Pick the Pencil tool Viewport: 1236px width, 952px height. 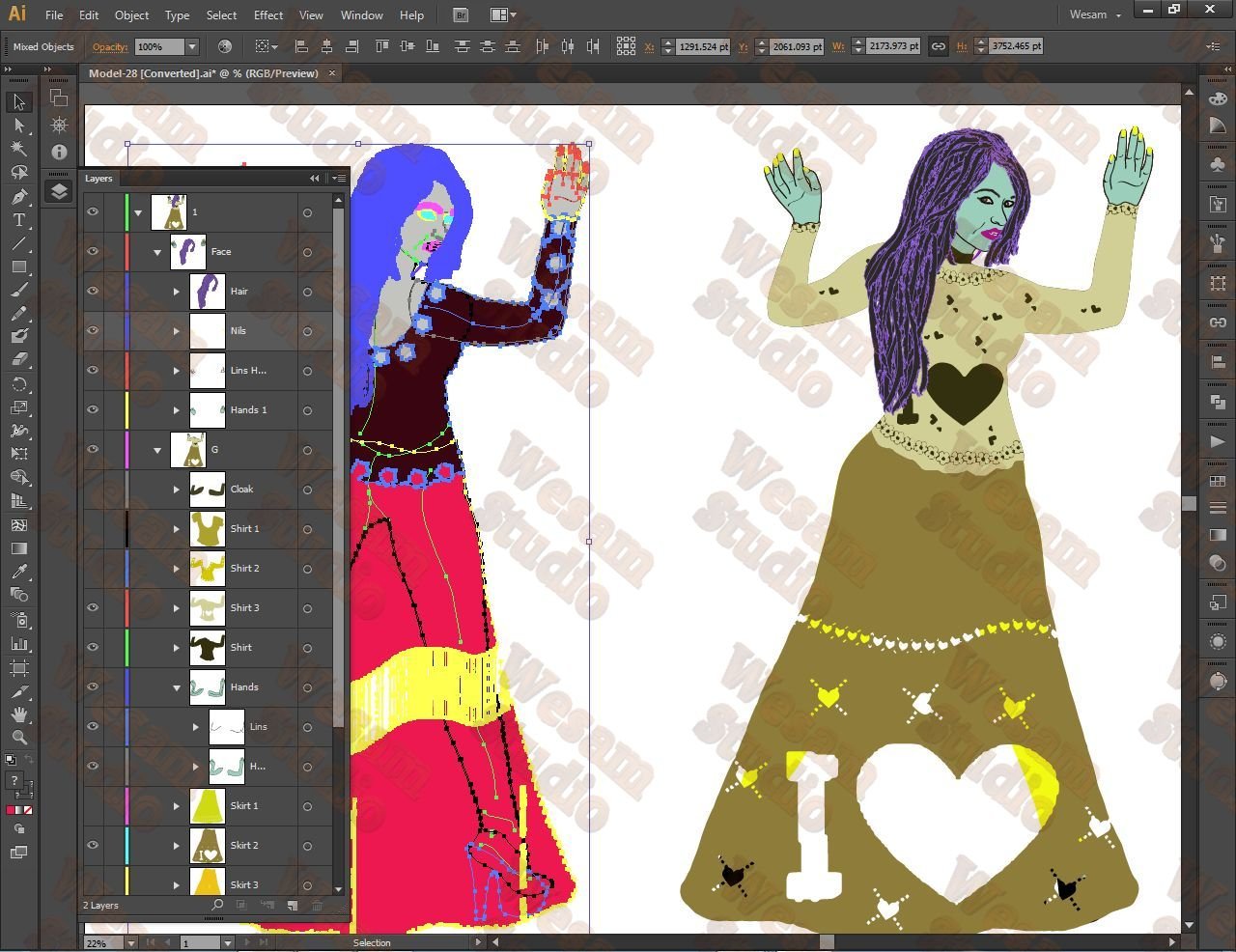point(19,314)
